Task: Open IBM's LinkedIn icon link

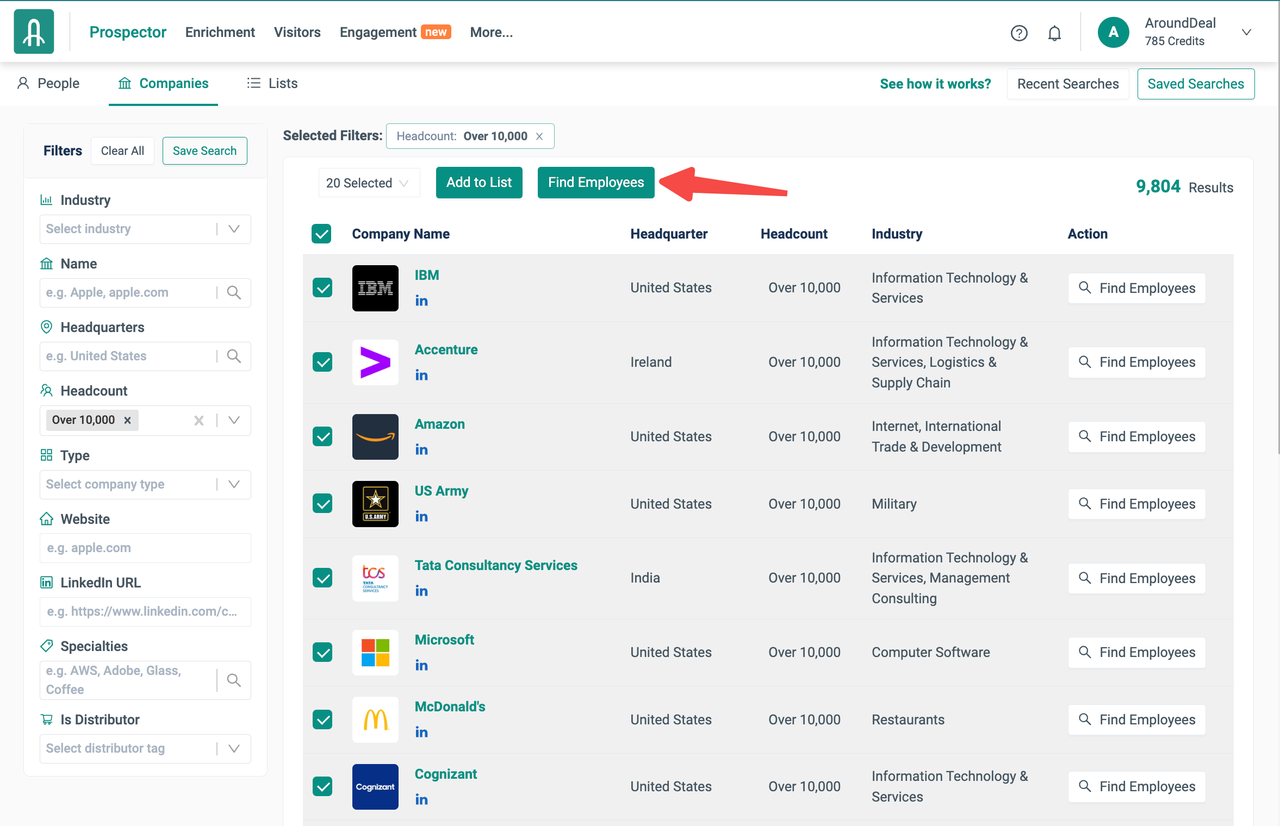Action: (x=422, y=301)
